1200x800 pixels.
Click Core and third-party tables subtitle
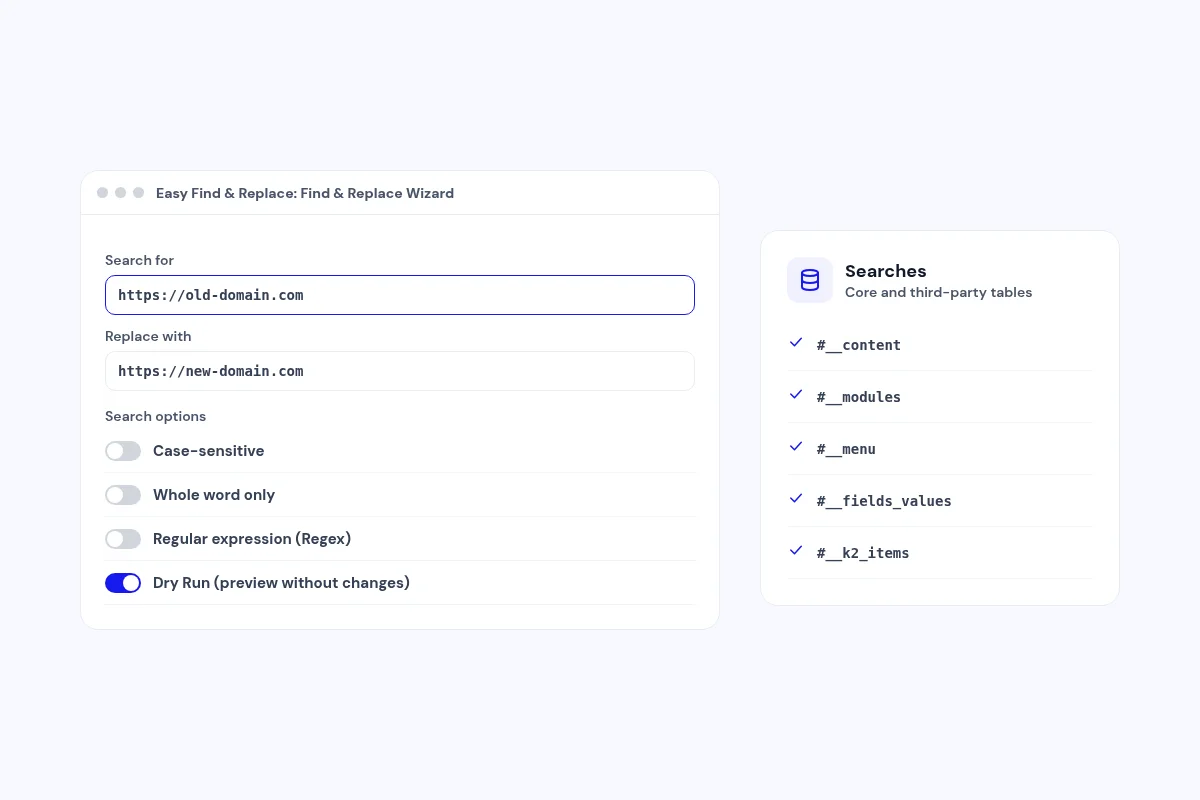[x=938, y=293]
